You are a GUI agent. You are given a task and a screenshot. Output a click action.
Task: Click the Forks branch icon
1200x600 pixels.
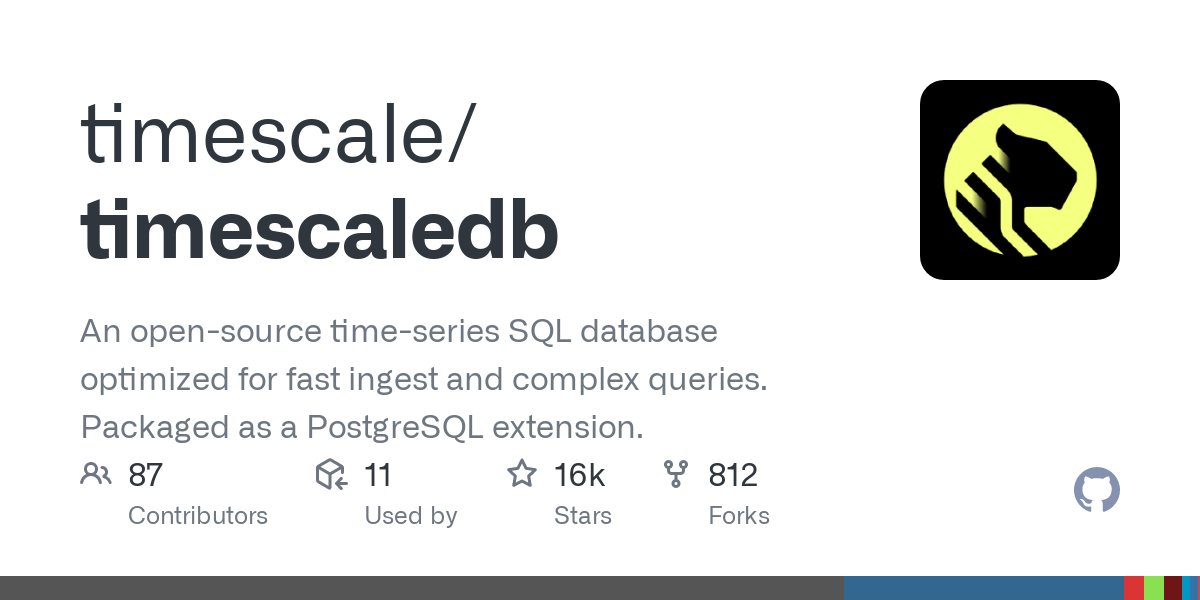coord(677,474)
